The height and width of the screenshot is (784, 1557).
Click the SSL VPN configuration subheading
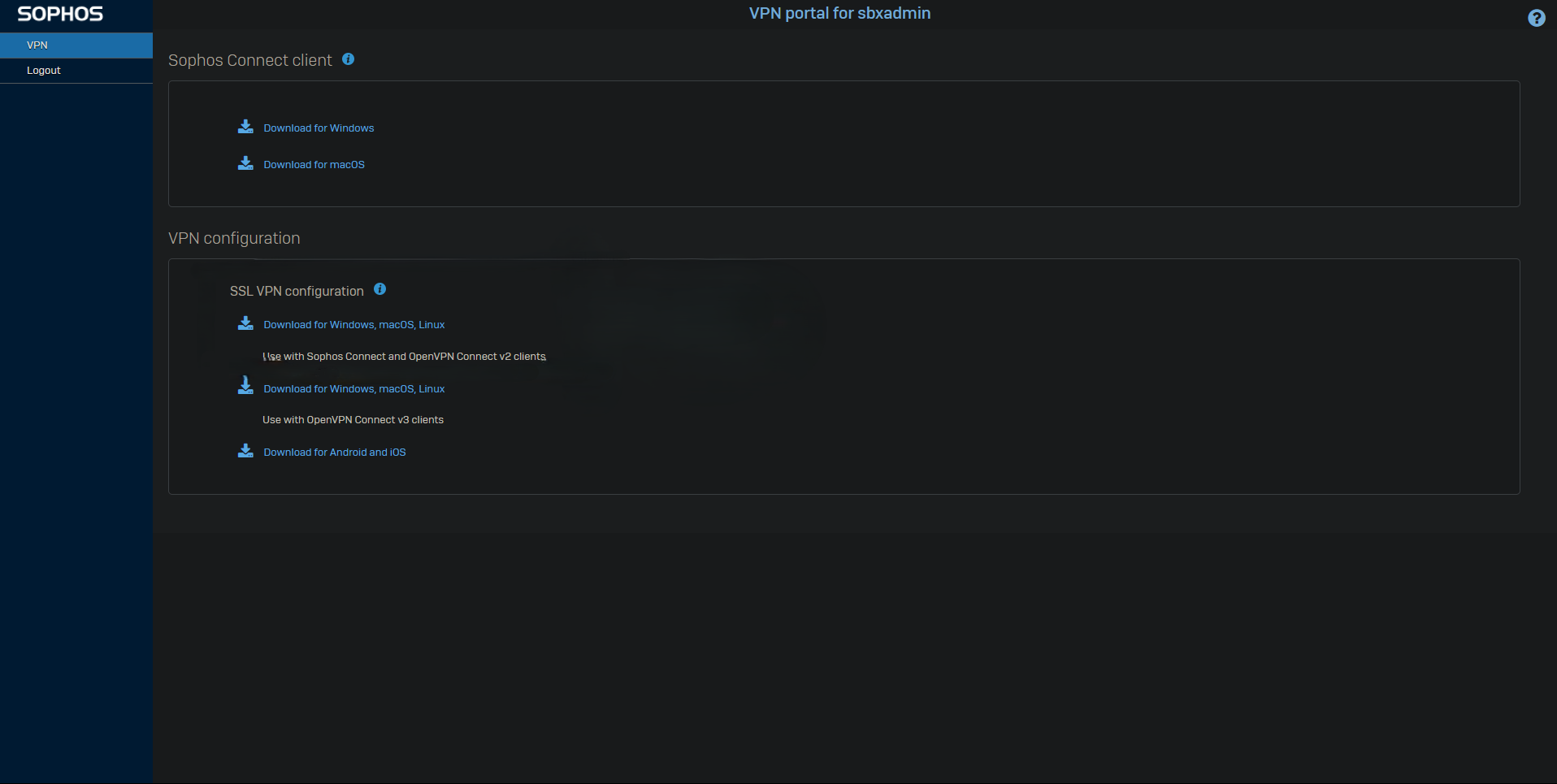pos(297,291)
